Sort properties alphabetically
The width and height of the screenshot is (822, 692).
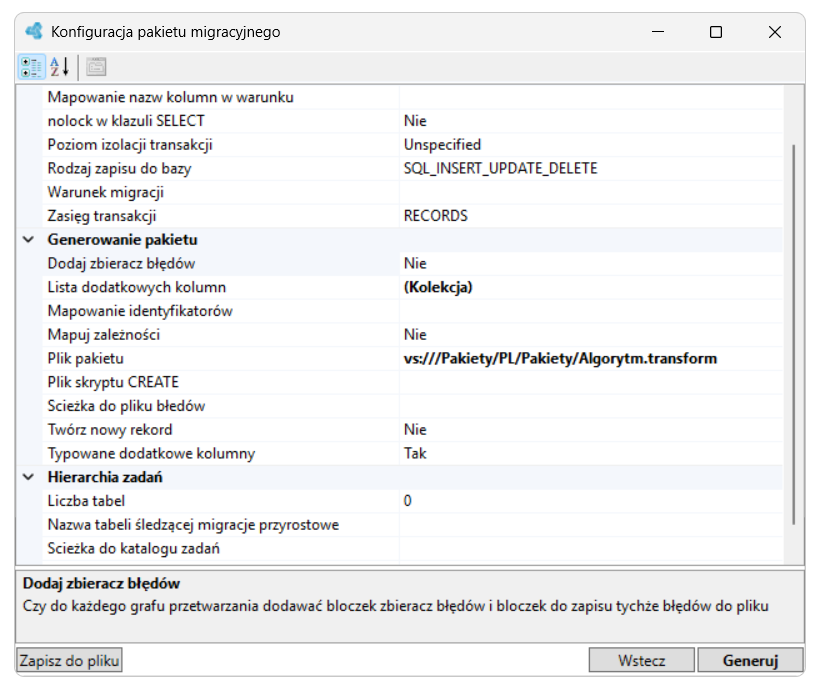click(60, 67)
